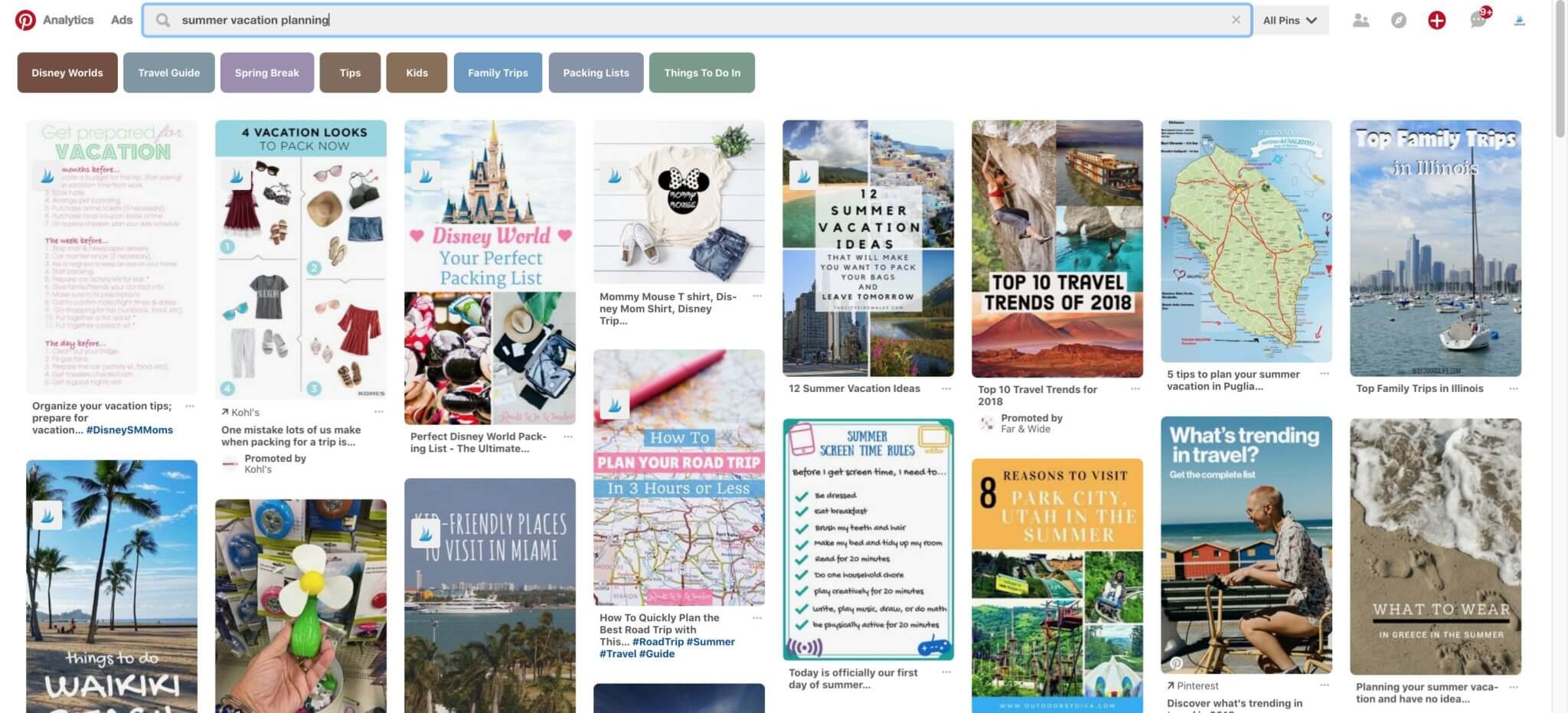
Task: Clear the search field with X
Action: (1236, 20)
